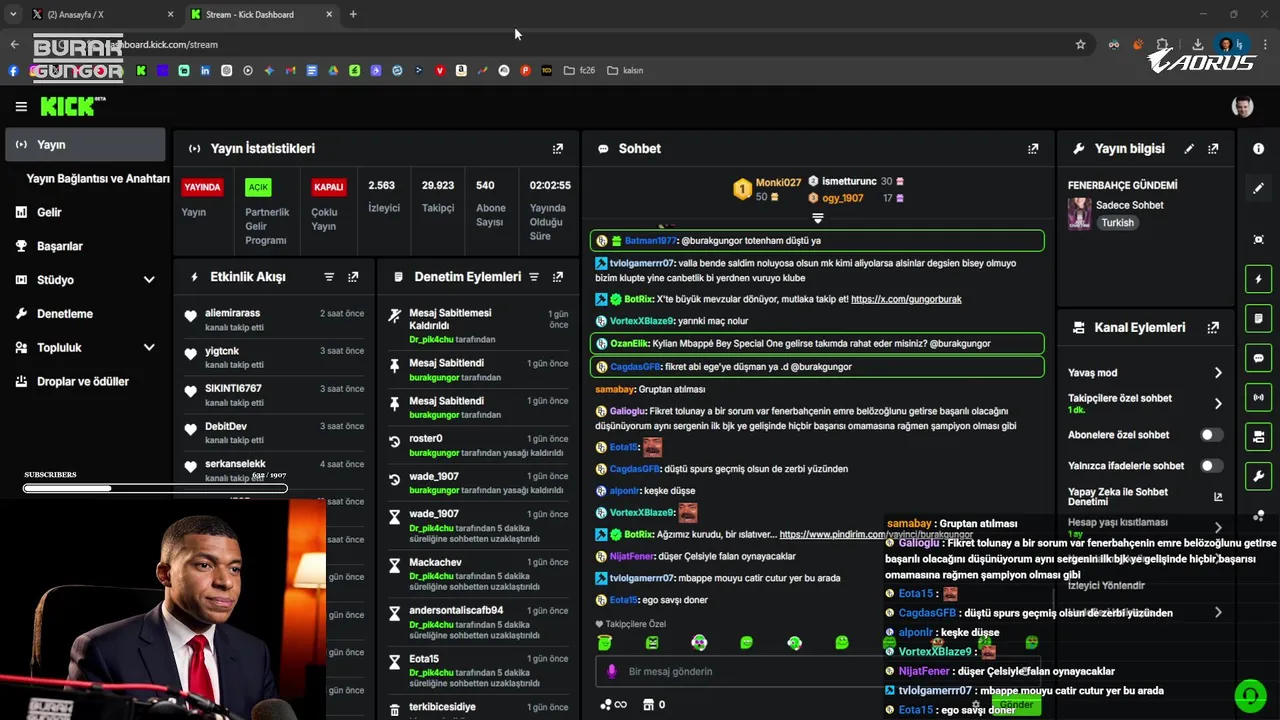The image size is (1280, 720).
Task: Open Takipçilere özel sohbet settings chevron
Action: 1218,404
